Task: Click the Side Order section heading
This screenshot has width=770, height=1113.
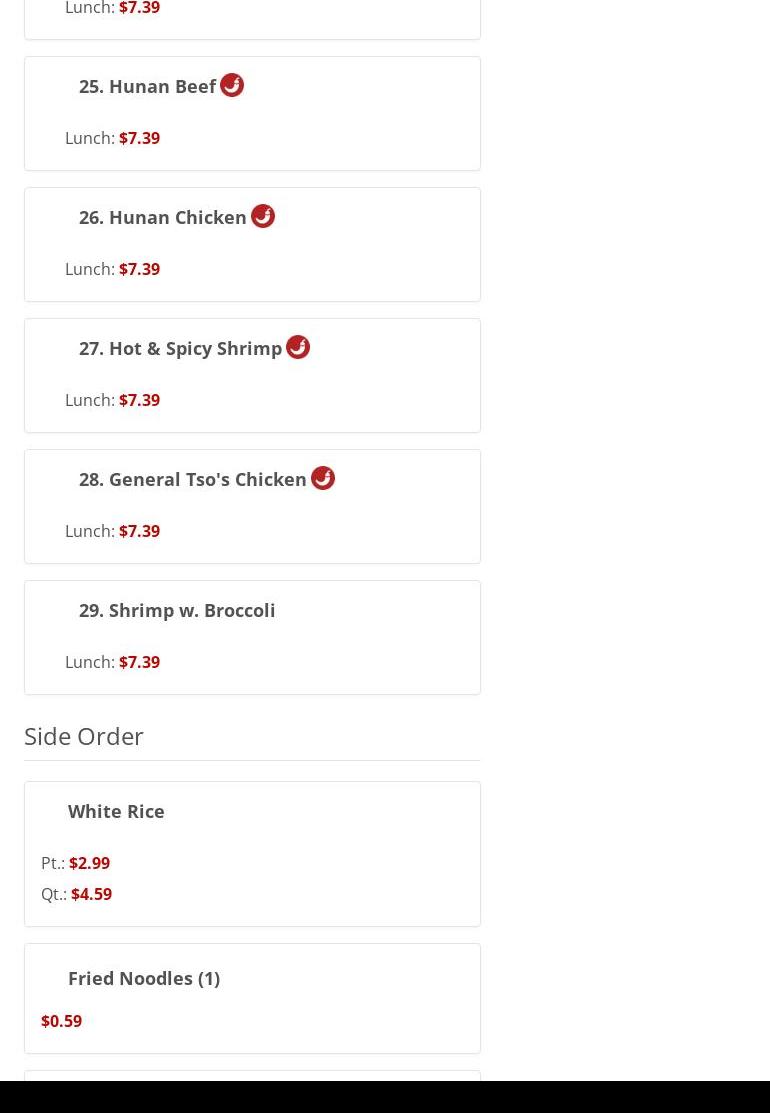Action: coord(84,736)
